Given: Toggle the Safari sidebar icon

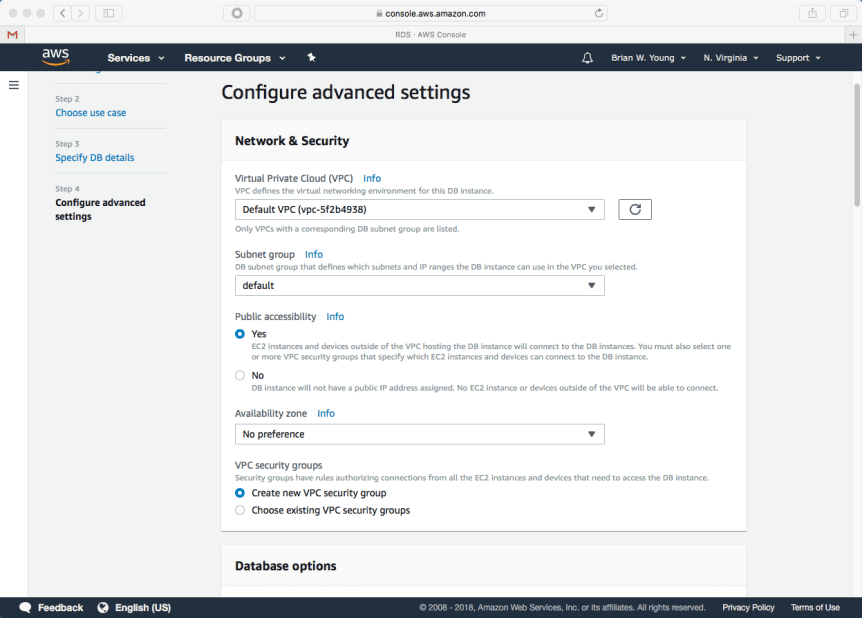Looking at the screenshot, I should [108, 13].
